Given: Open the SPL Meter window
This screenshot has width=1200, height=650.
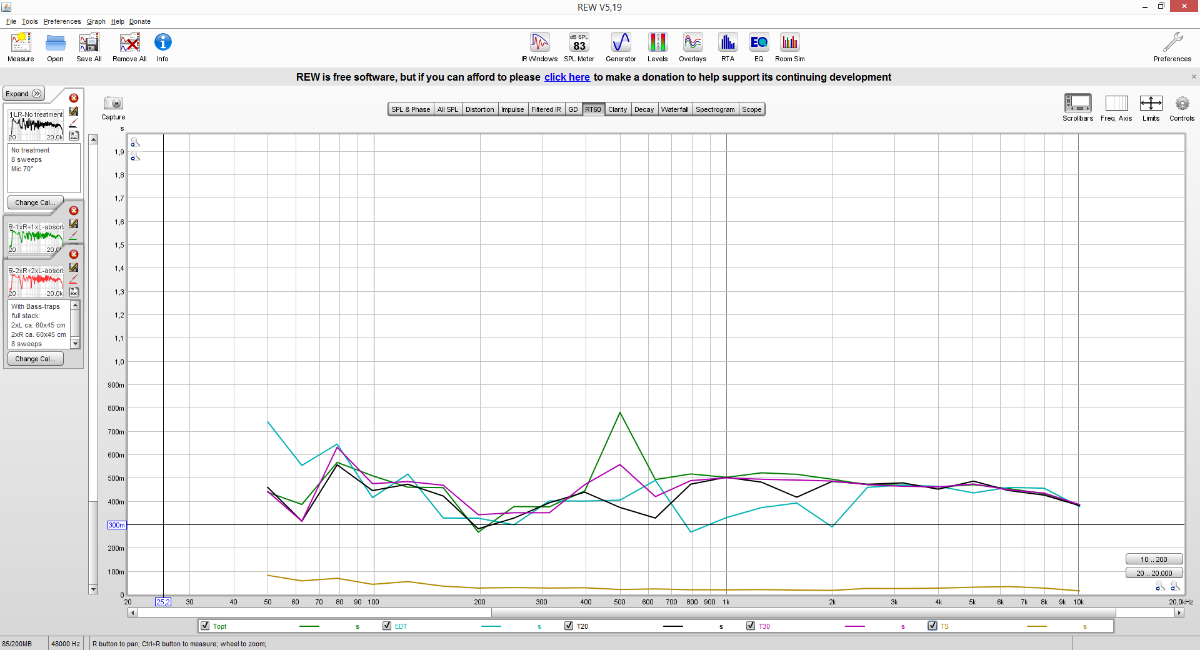Looking at the screenshot, I should (x=579, y=46).
